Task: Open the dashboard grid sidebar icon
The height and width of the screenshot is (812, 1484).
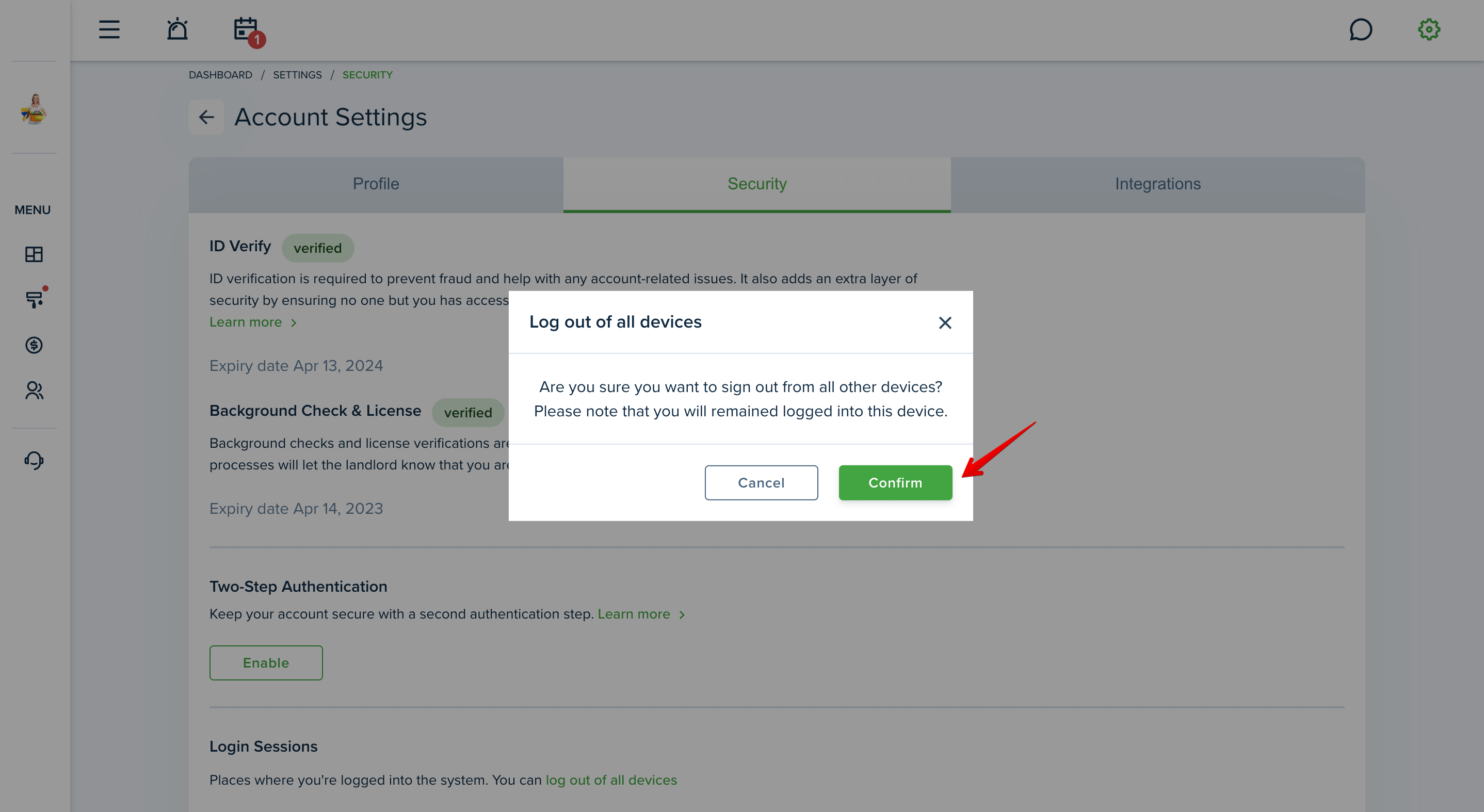Action: coord(34,254)
